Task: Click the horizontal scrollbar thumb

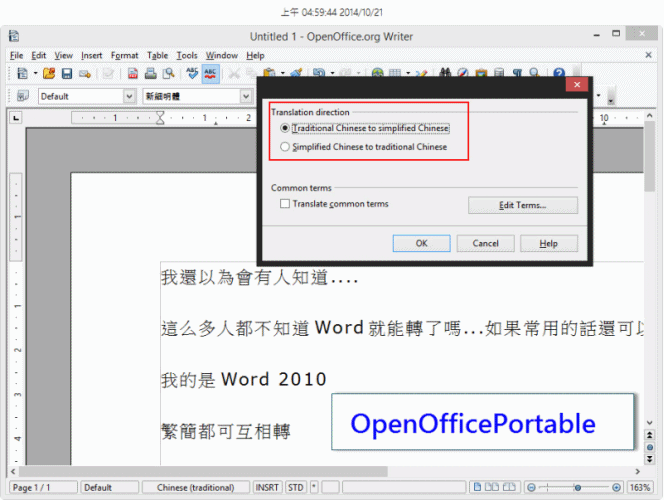Action: click(x=203, y=471)
